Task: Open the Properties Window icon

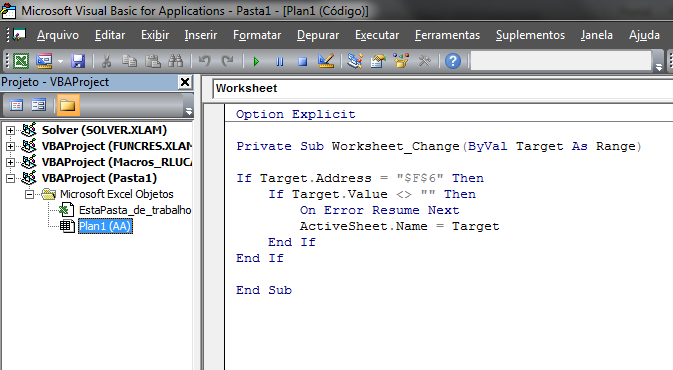Action: pos(378,61)
